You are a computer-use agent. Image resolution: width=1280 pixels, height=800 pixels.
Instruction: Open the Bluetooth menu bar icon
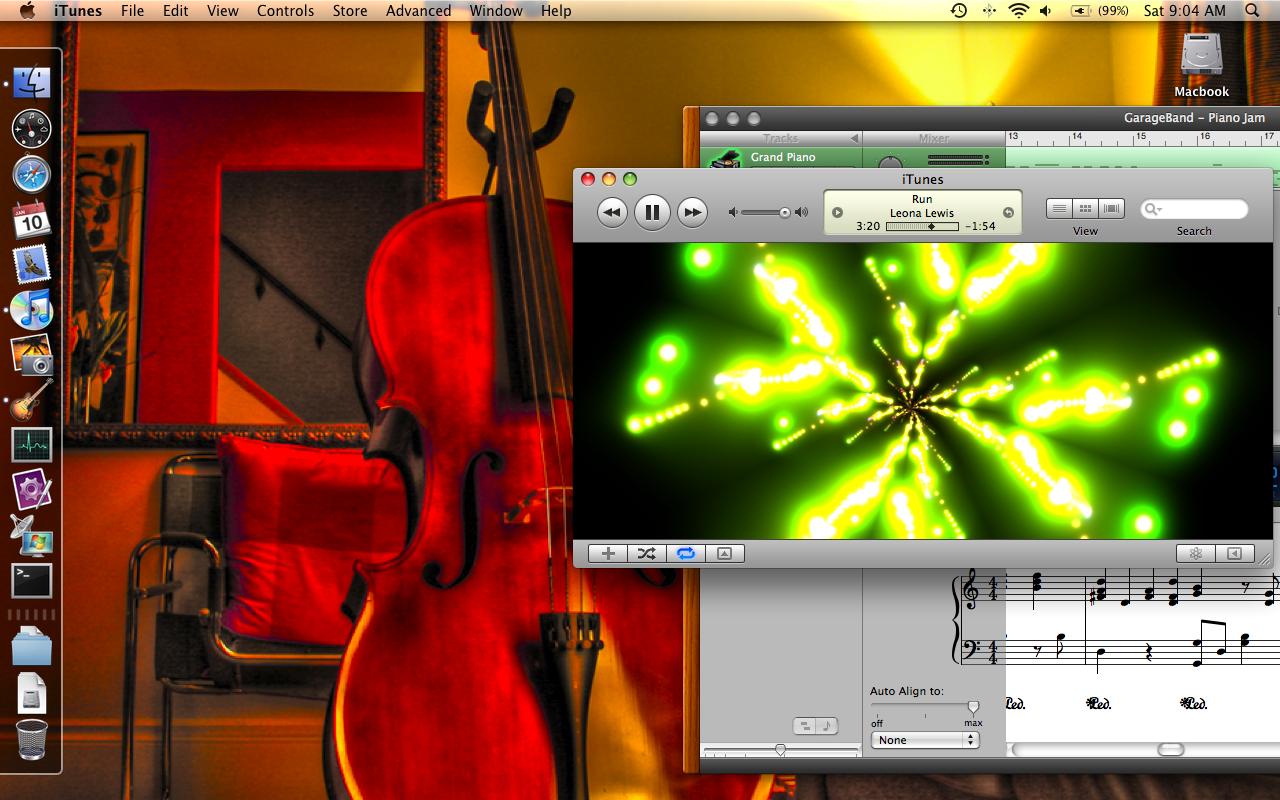click(x=989, y=11)
